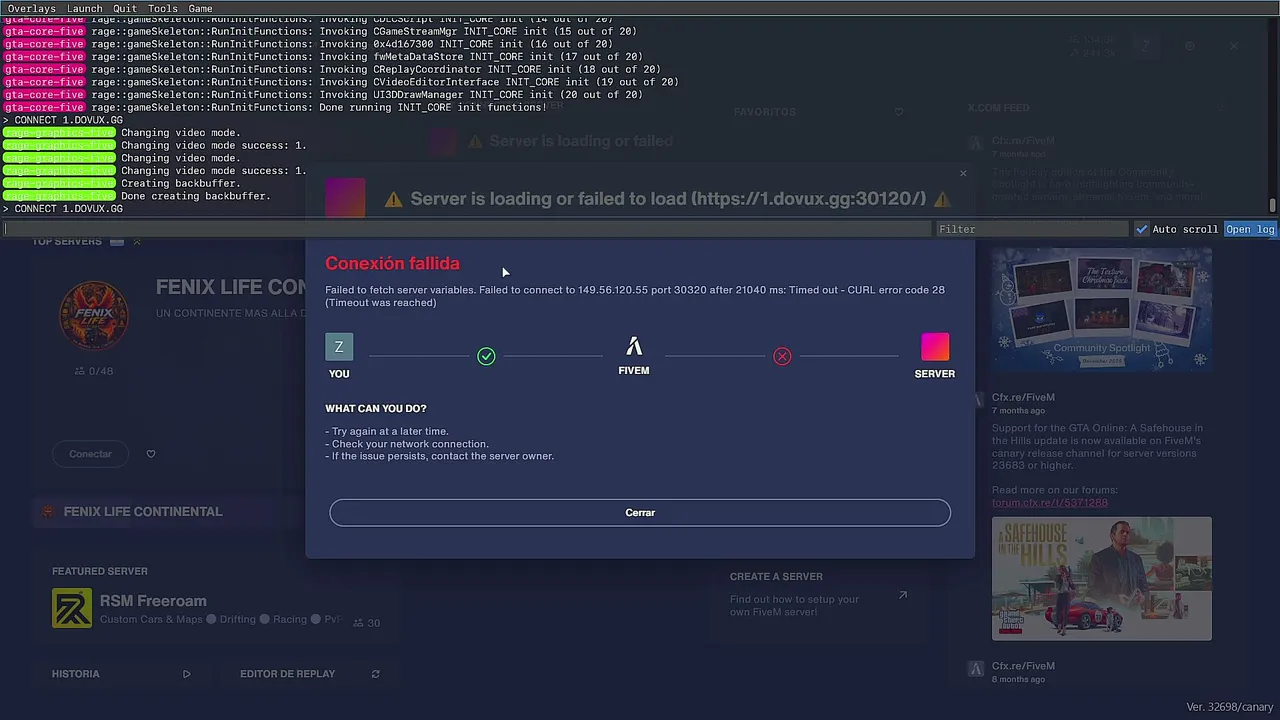Click the RSM Freeroam player count icon

point(358,623)
